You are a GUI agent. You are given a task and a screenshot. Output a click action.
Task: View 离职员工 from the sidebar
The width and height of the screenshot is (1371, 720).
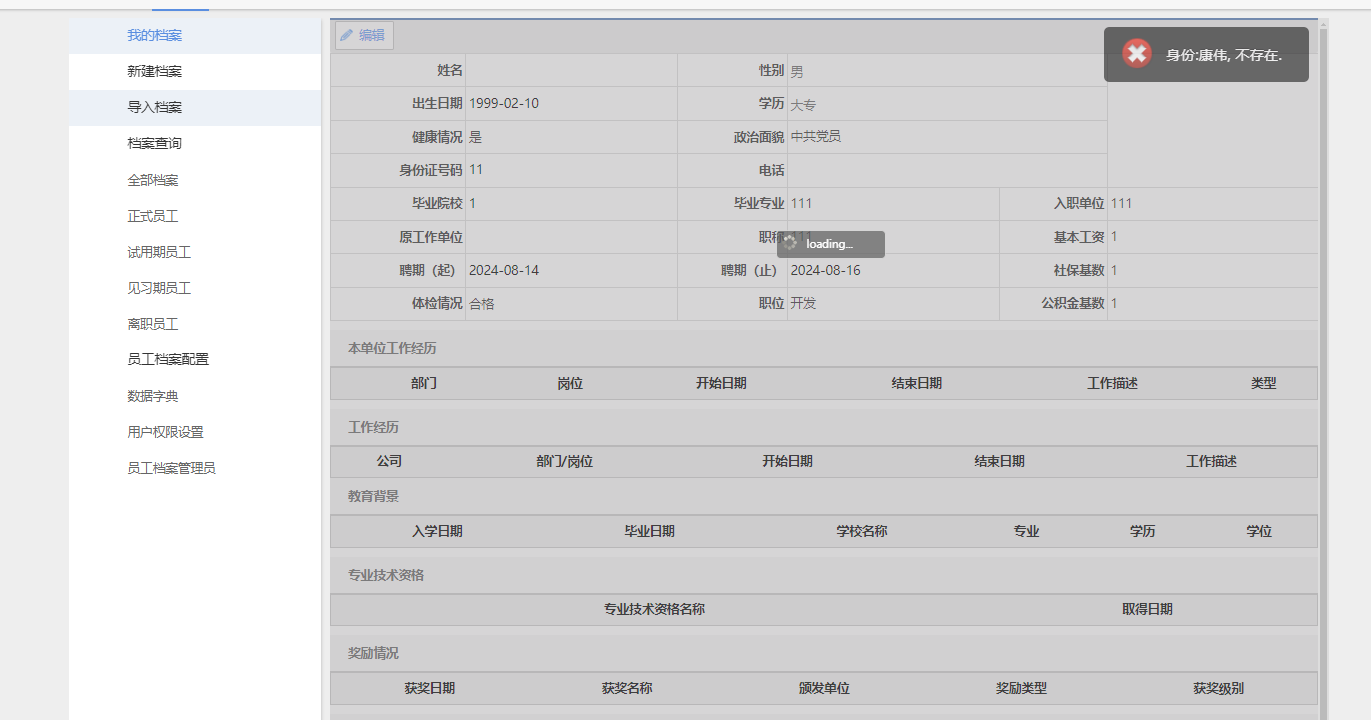coord(153,324)
